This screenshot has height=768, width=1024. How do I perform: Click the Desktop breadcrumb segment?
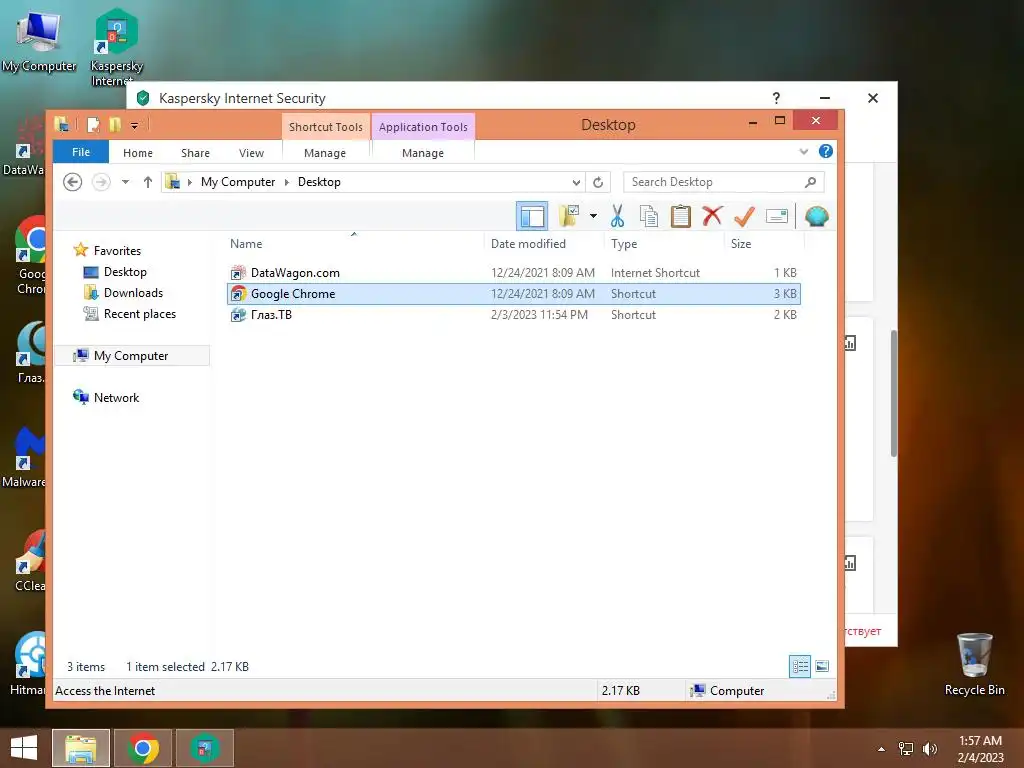(319, 182)
